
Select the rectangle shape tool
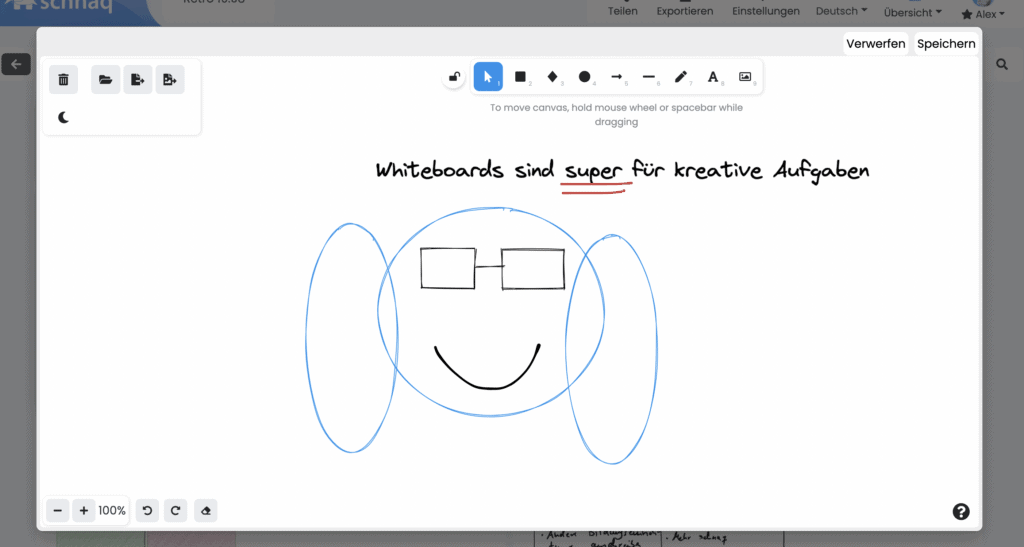coord(520,77)
